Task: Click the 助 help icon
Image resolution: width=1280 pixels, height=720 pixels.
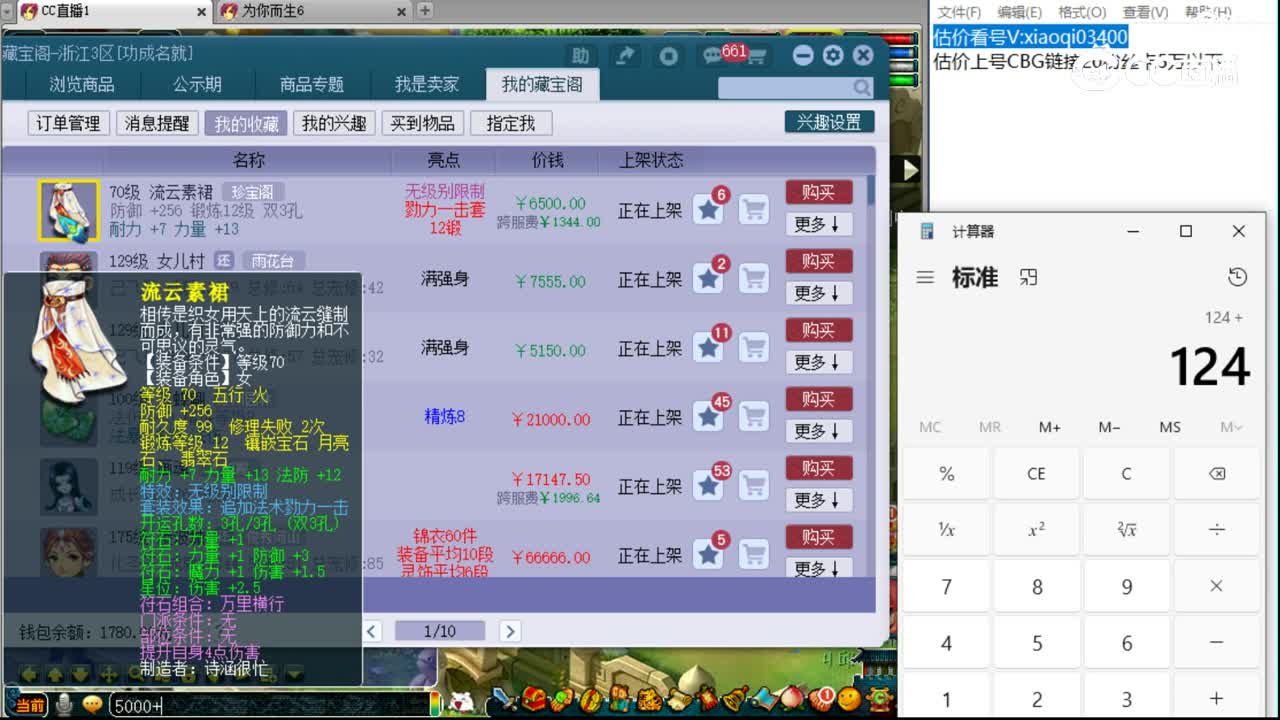Action: 580,56
